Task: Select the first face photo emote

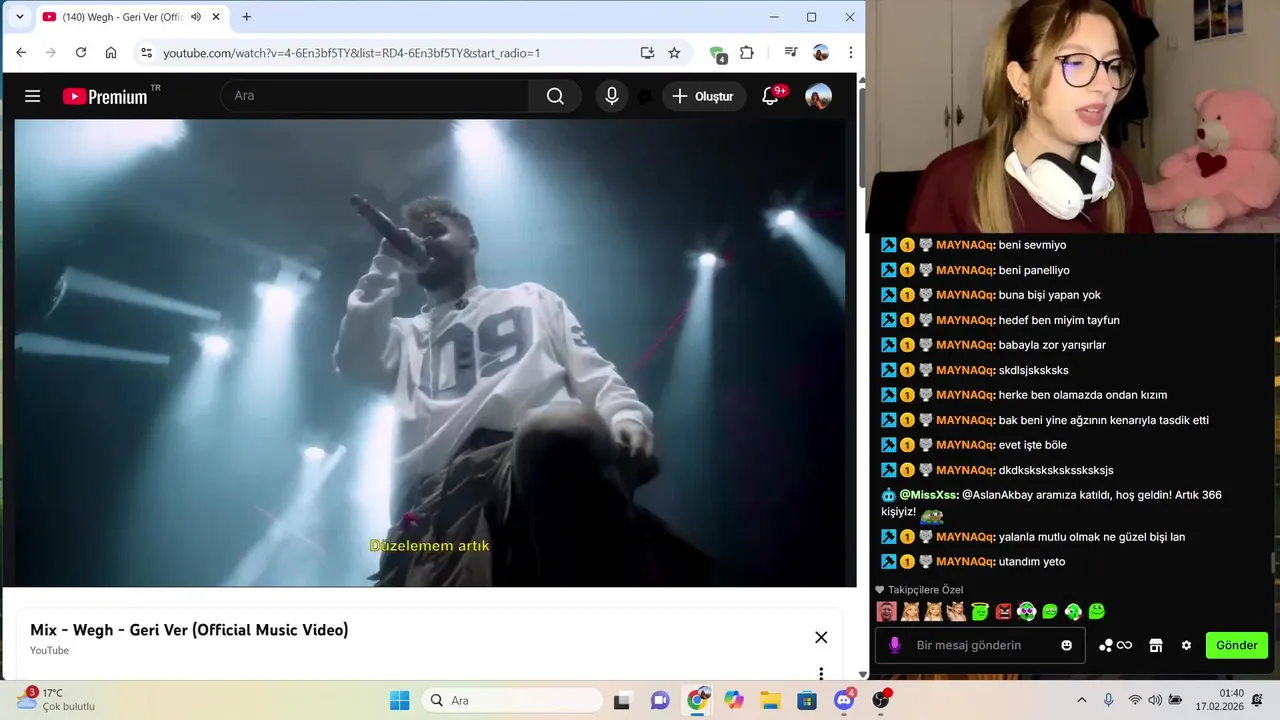Action: [x=886, y=611]
